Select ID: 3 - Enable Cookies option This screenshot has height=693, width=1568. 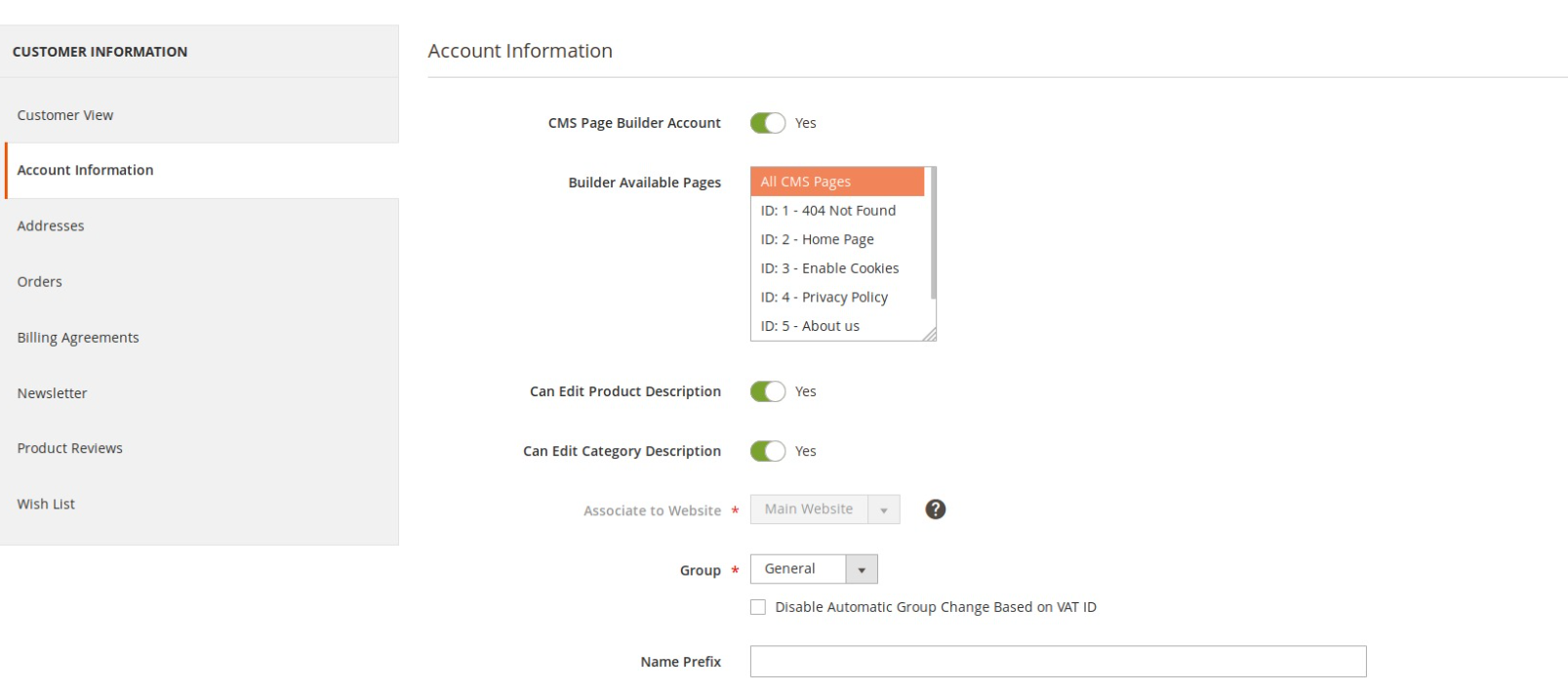point(837,268)
